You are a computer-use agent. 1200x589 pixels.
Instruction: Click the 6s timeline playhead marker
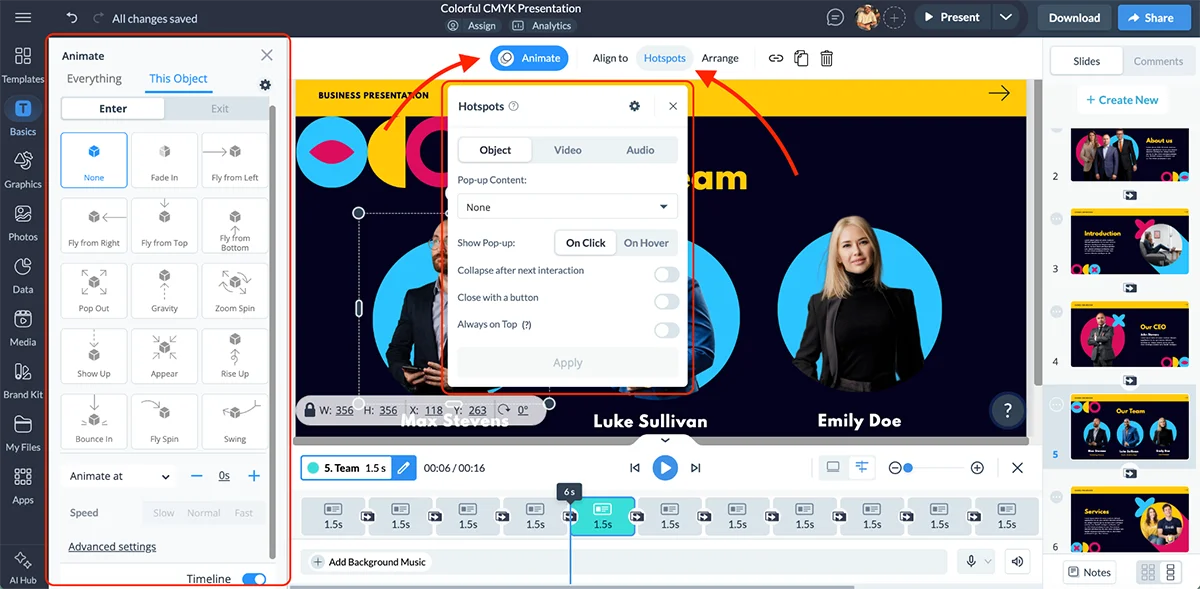[x=570, y=492]
